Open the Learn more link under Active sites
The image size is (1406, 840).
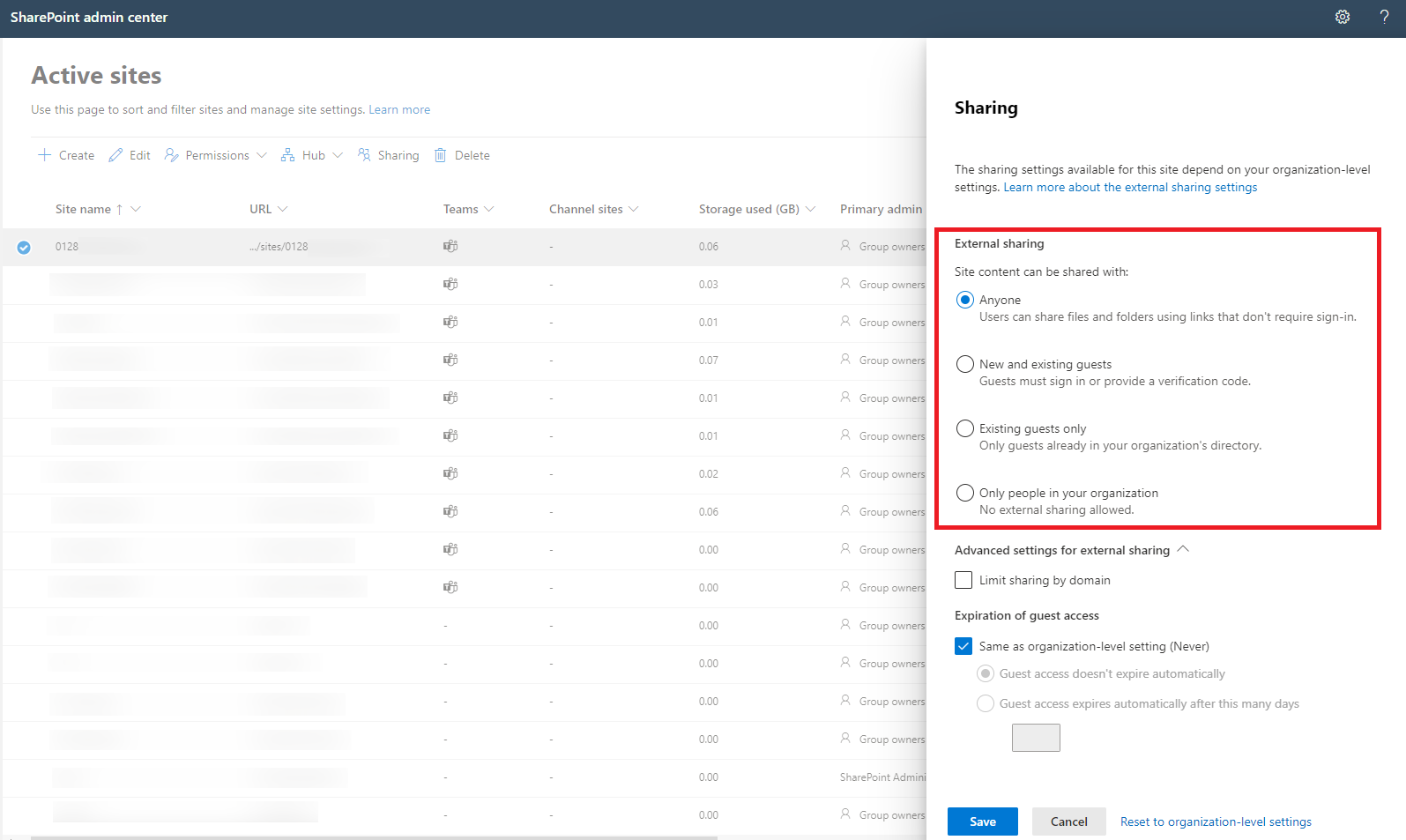[x=399, y=109]
